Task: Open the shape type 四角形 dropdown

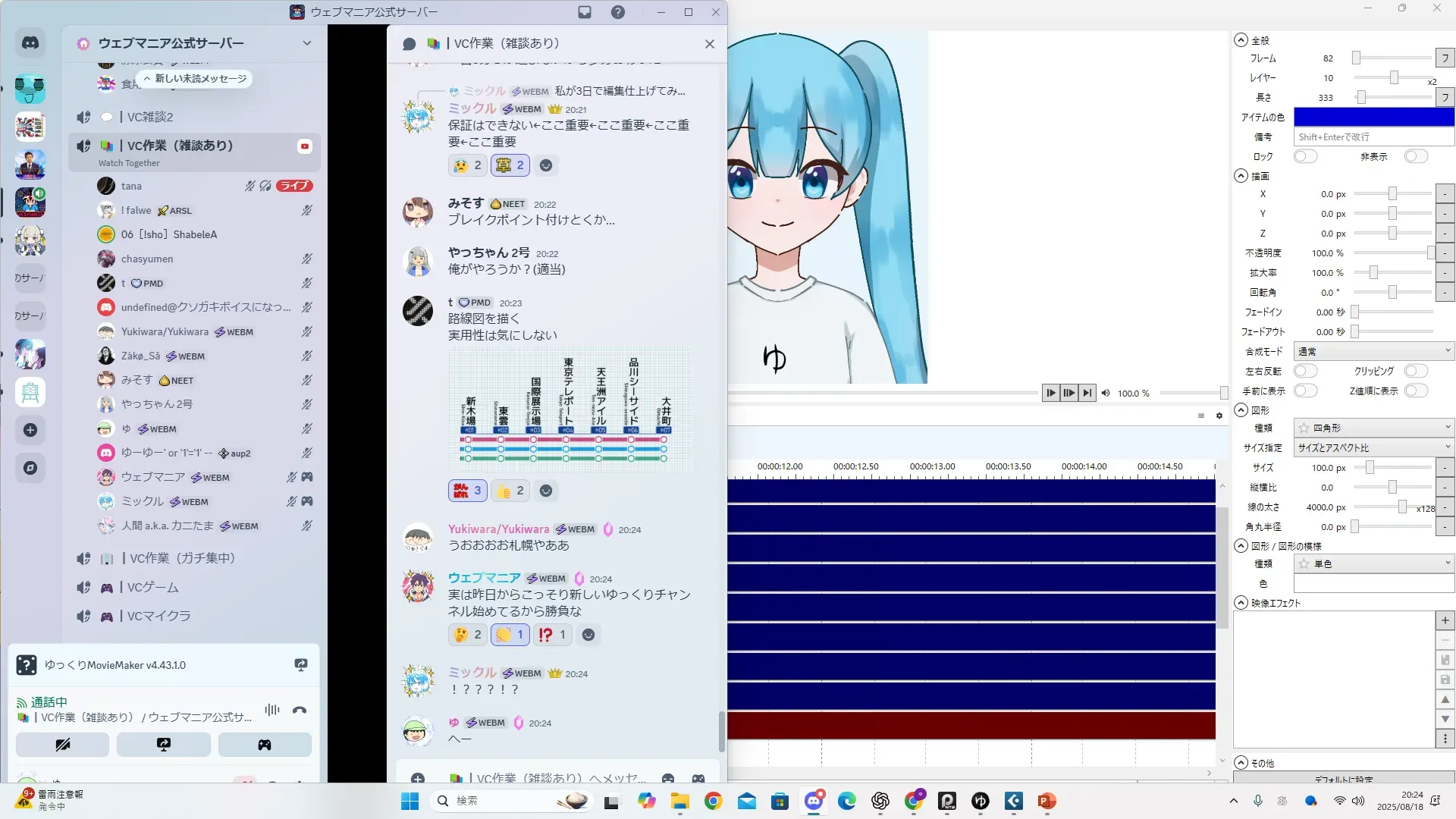Action: (1373, 428)
